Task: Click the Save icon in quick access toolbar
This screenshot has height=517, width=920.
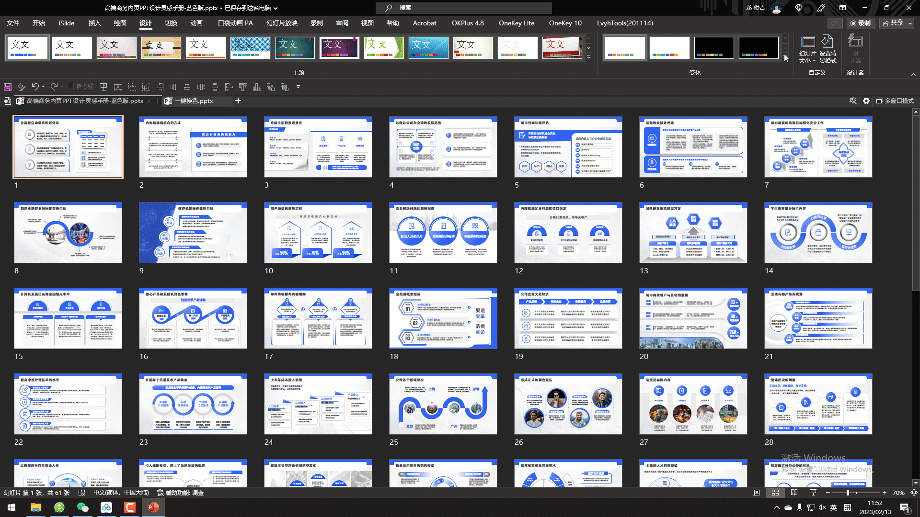Action: point(8,87)
